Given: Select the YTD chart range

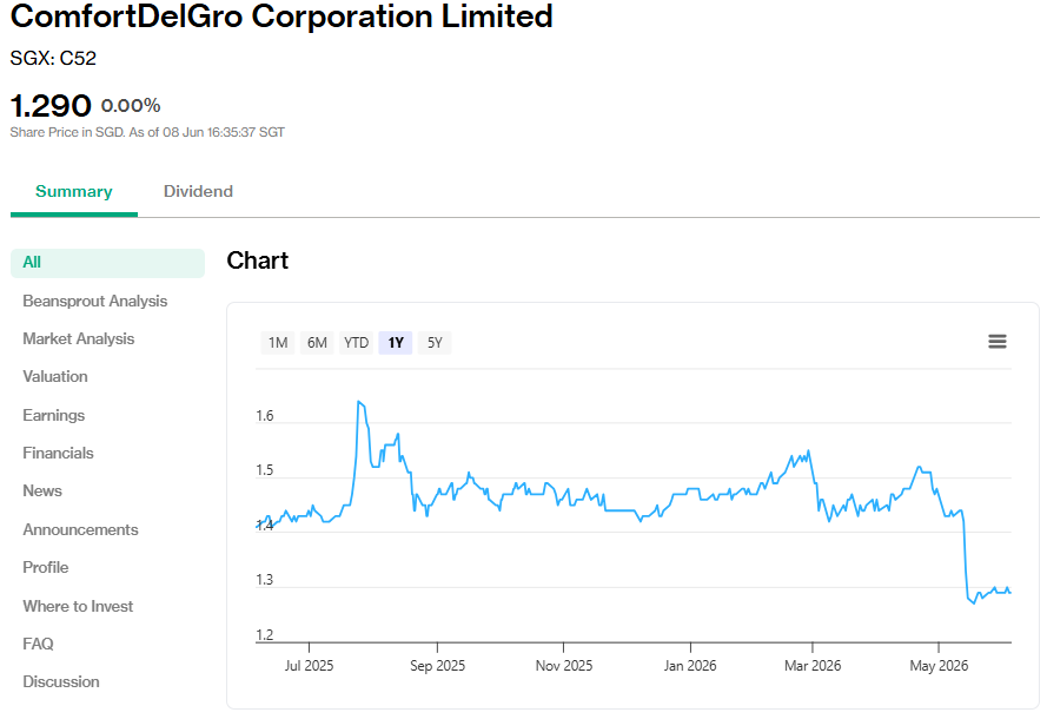Looking at the screenshot, I should click(x=356, y=343).
